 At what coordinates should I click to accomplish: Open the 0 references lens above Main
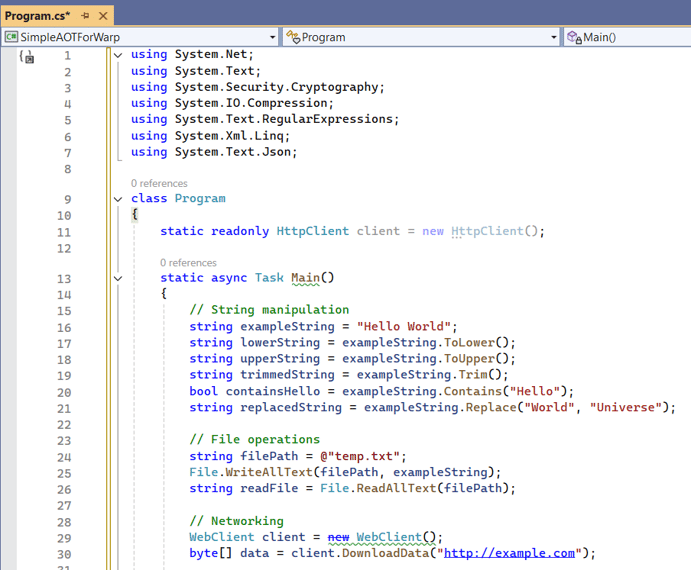pyautogui.click(x=188, y=263)
